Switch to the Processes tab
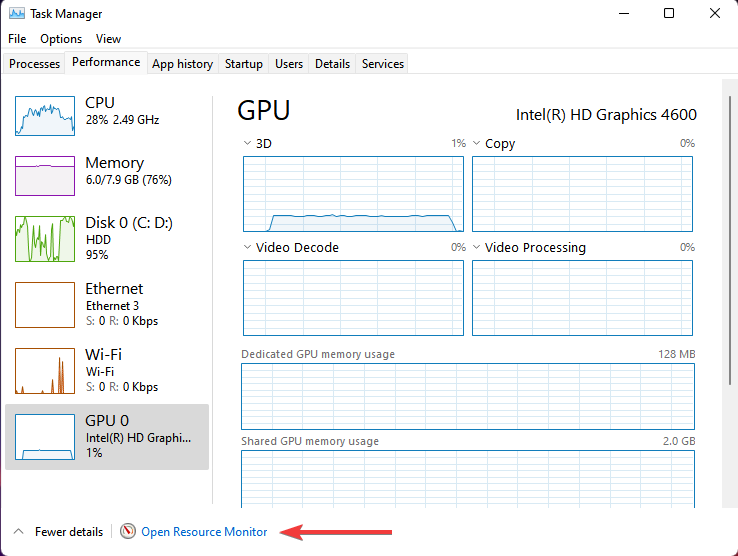 click(35, 64)
